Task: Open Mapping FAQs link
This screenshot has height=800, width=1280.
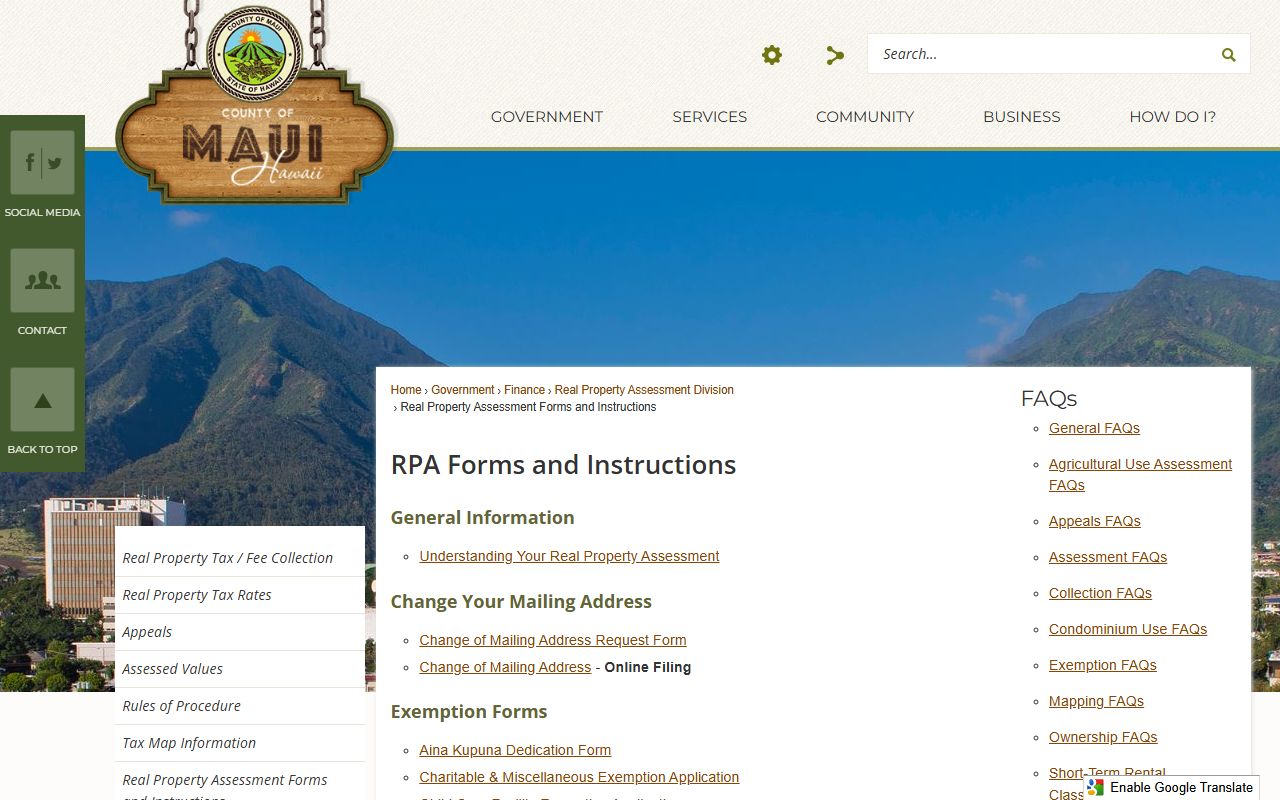Action: click(x=1096, y=701)
